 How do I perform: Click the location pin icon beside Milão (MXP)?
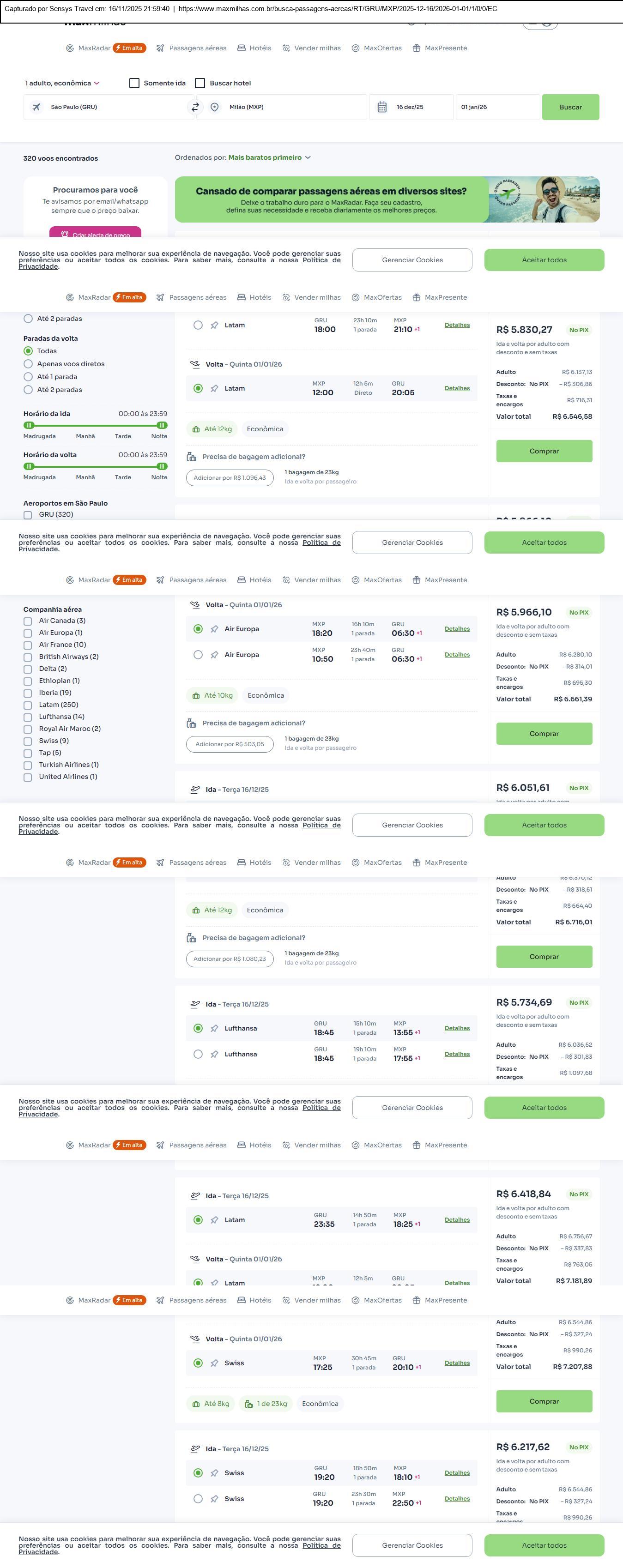pyautogui.click(x=214, y=107)
